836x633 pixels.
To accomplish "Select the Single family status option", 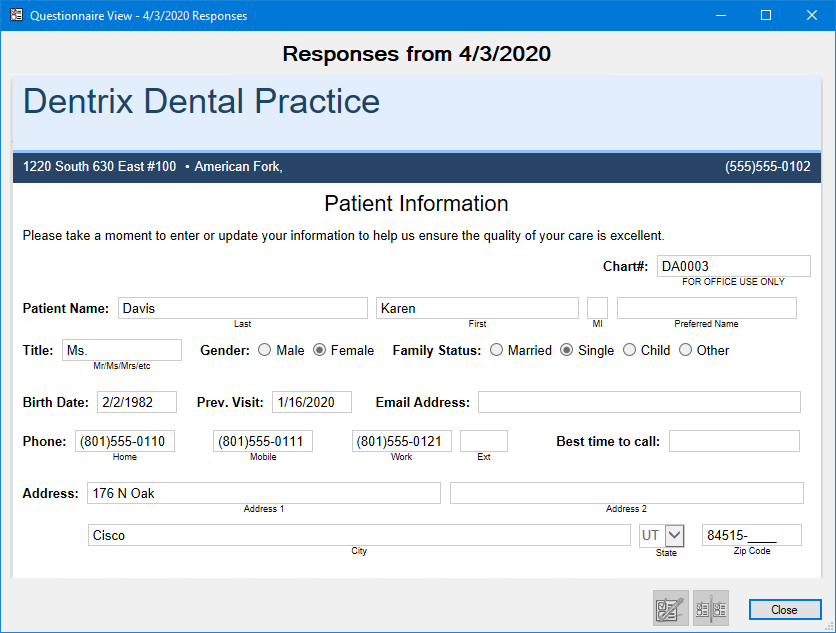I will click(x=567, y=350).
